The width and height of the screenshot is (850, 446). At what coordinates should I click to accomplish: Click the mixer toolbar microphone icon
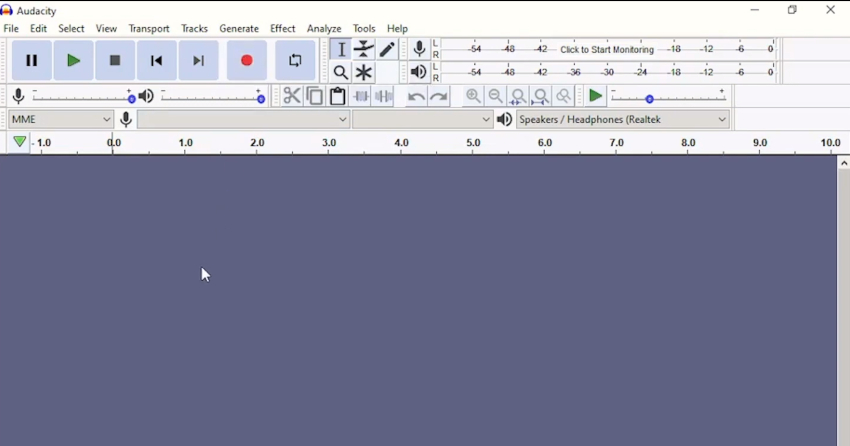[18, 96]
